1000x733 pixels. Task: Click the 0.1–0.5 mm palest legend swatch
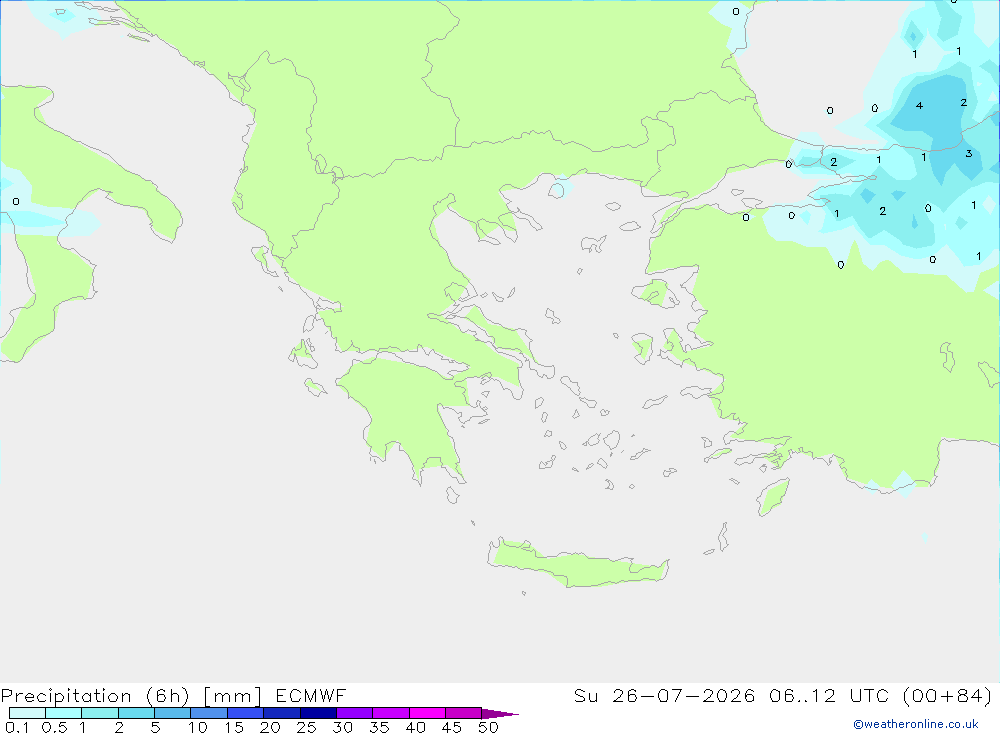[x=27, y=713]
